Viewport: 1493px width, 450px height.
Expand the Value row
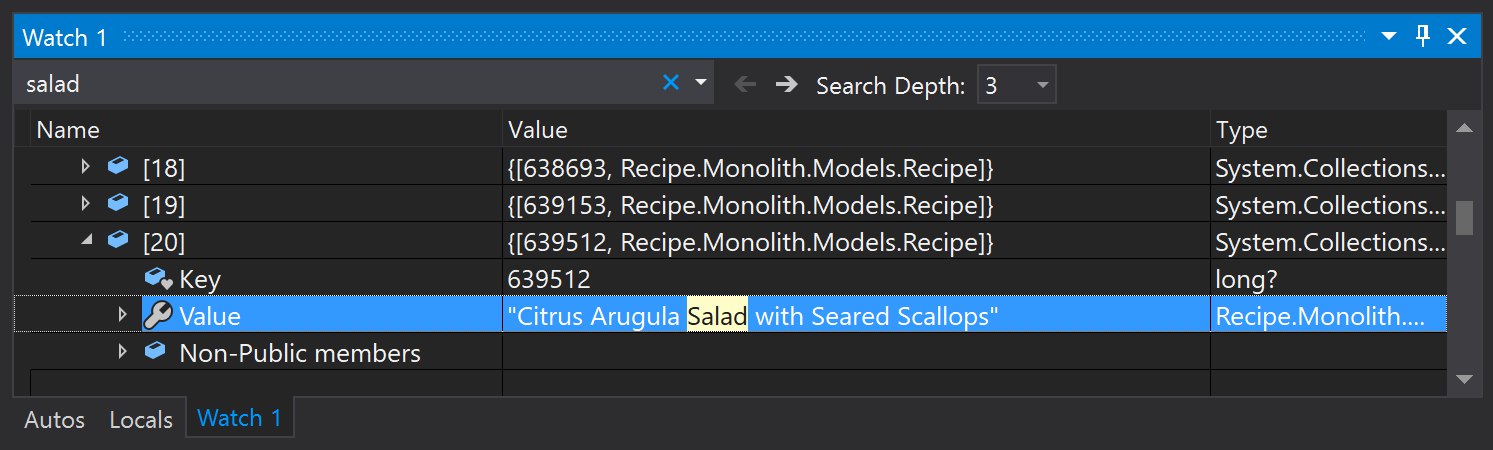(123, 315)
